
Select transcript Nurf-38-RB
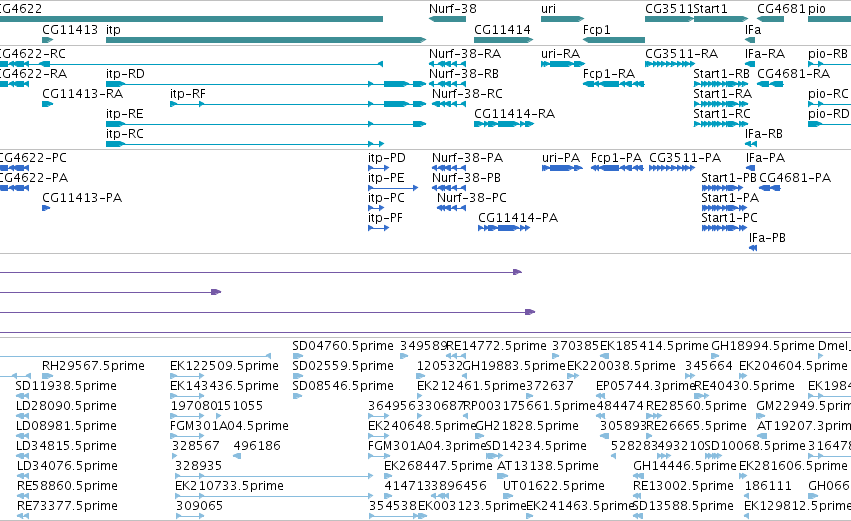463,74
